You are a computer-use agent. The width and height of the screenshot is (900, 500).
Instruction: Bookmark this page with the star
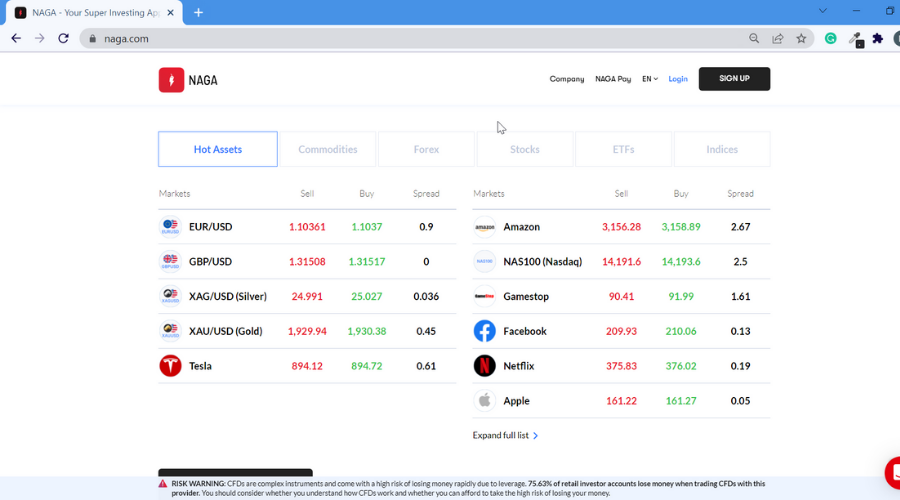coord(801,38)
